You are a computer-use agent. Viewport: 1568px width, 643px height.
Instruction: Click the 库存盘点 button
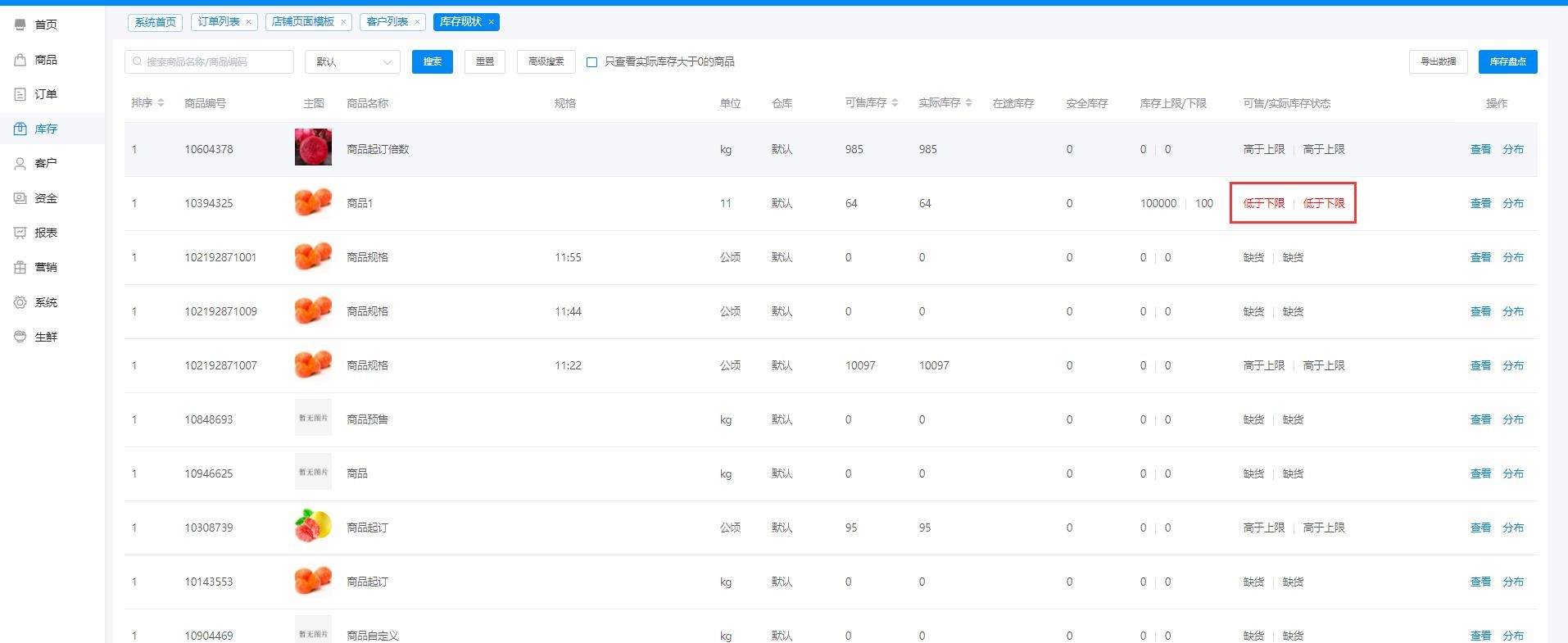pyautogui.click(x=1507, y=62)
